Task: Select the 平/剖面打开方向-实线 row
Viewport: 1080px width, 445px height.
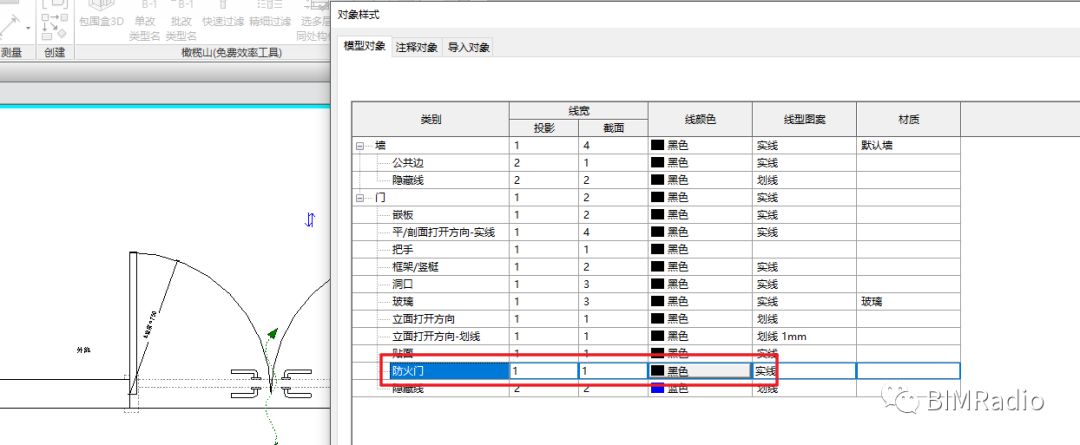Action: [x=443, y=232]
